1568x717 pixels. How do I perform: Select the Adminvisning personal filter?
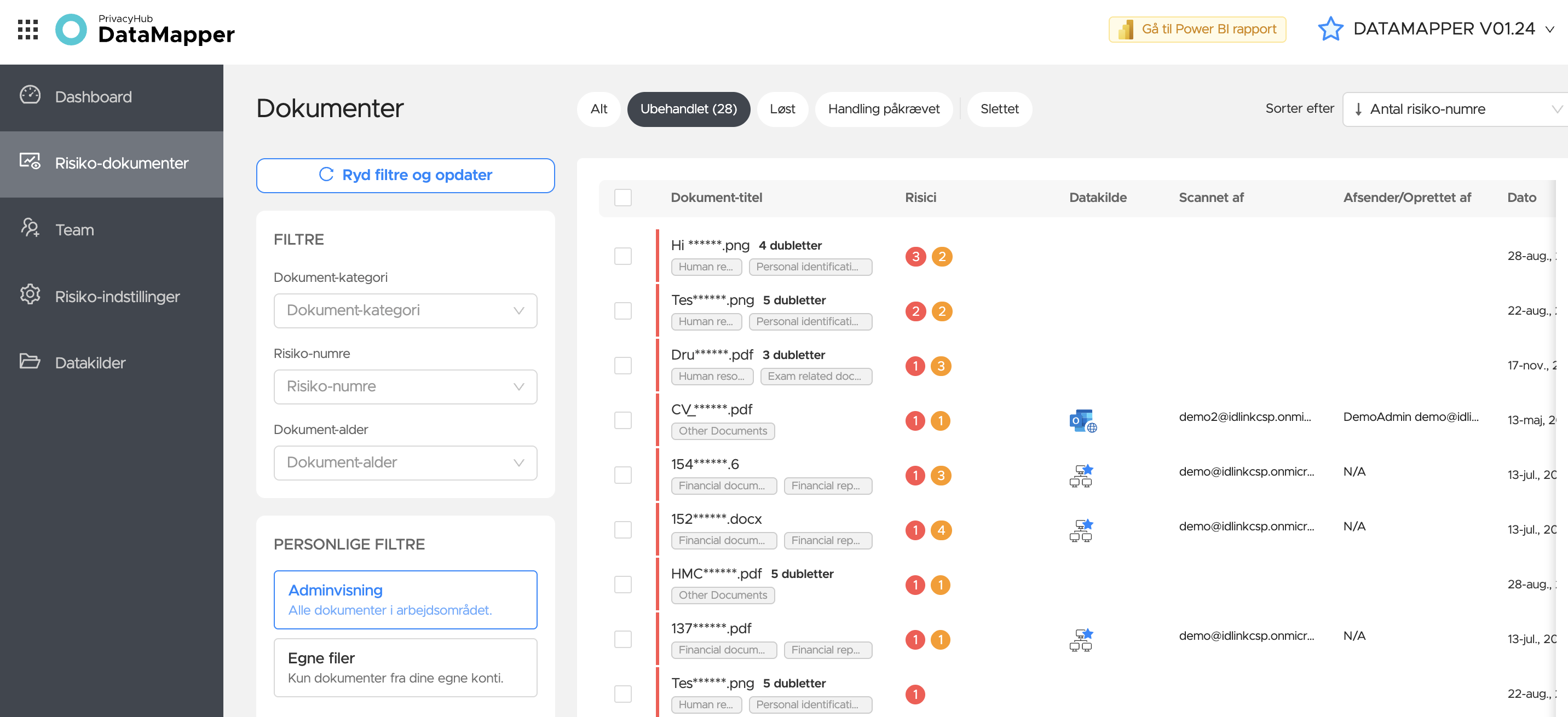(x=405, y=599)
